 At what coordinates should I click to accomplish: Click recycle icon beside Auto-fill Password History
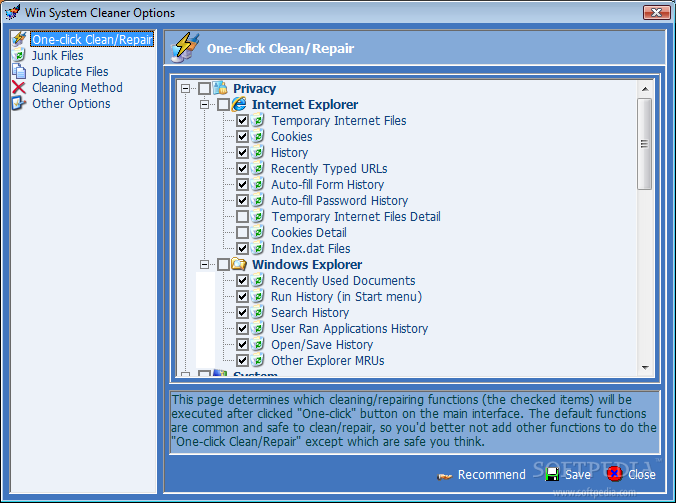pyautogui.click(x=257, y=200)
